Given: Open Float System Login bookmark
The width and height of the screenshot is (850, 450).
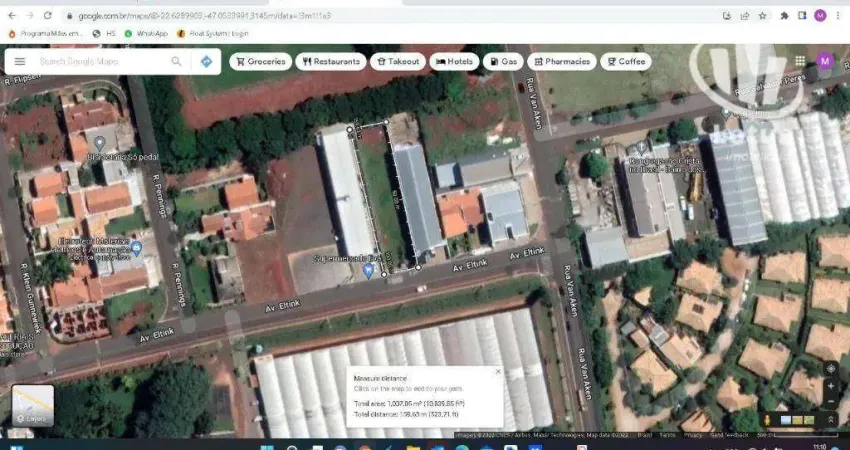Looking at the screenshot, I should 212,34.
